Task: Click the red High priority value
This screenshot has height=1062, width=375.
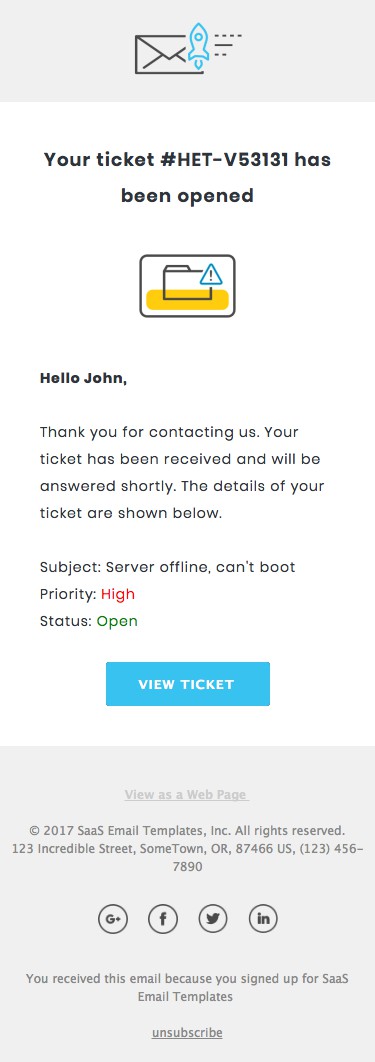Action: [x=118, y=594]
